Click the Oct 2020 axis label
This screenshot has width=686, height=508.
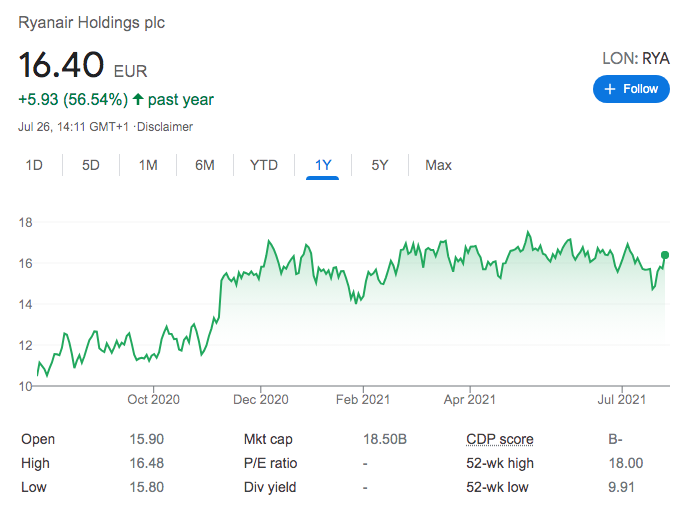click(154, 399)
